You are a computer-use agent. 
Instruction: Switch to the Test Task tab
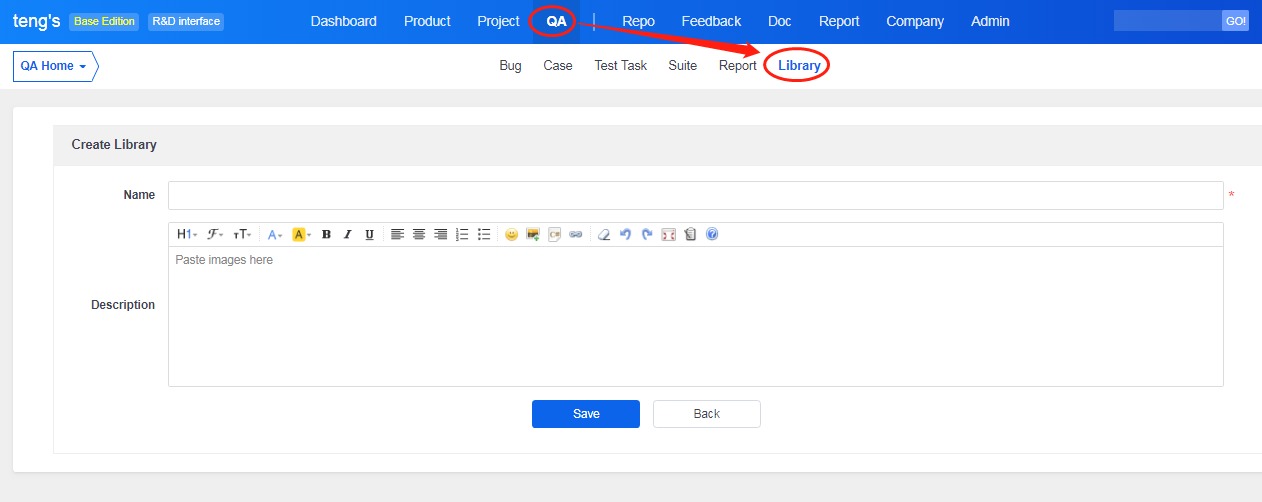(620, 66)
